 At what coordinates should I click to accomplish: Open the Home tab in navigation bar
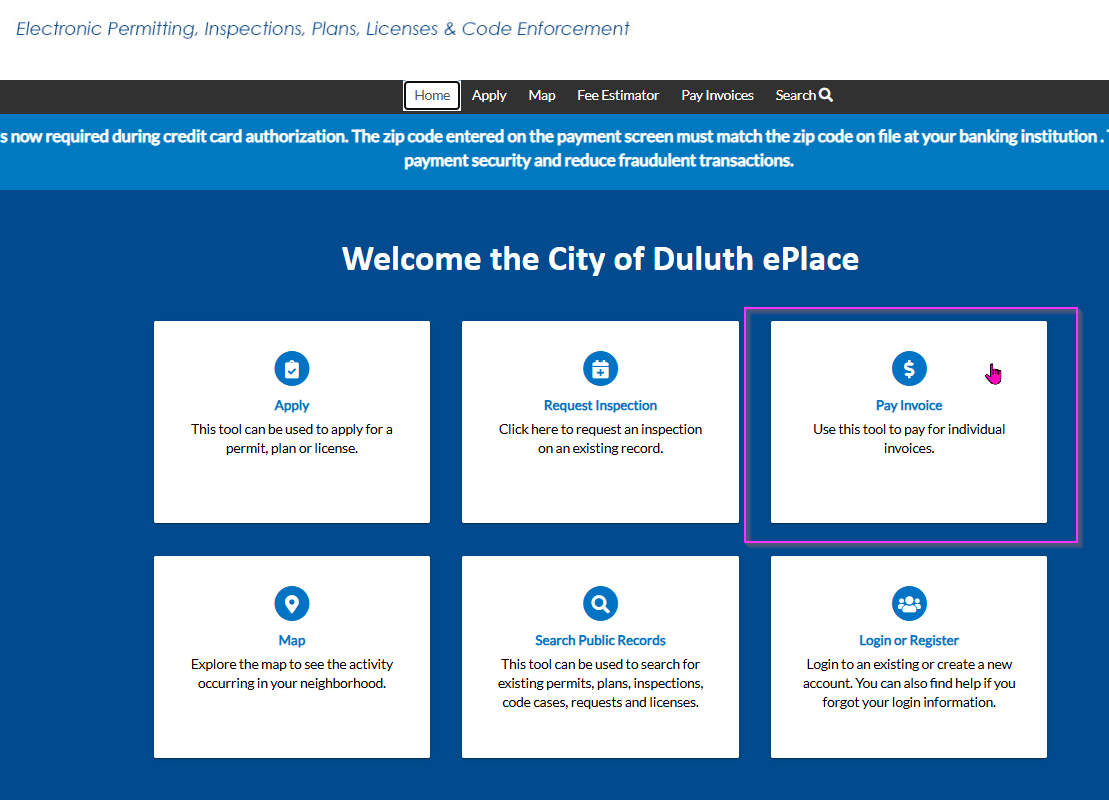(x=432, y=95)
